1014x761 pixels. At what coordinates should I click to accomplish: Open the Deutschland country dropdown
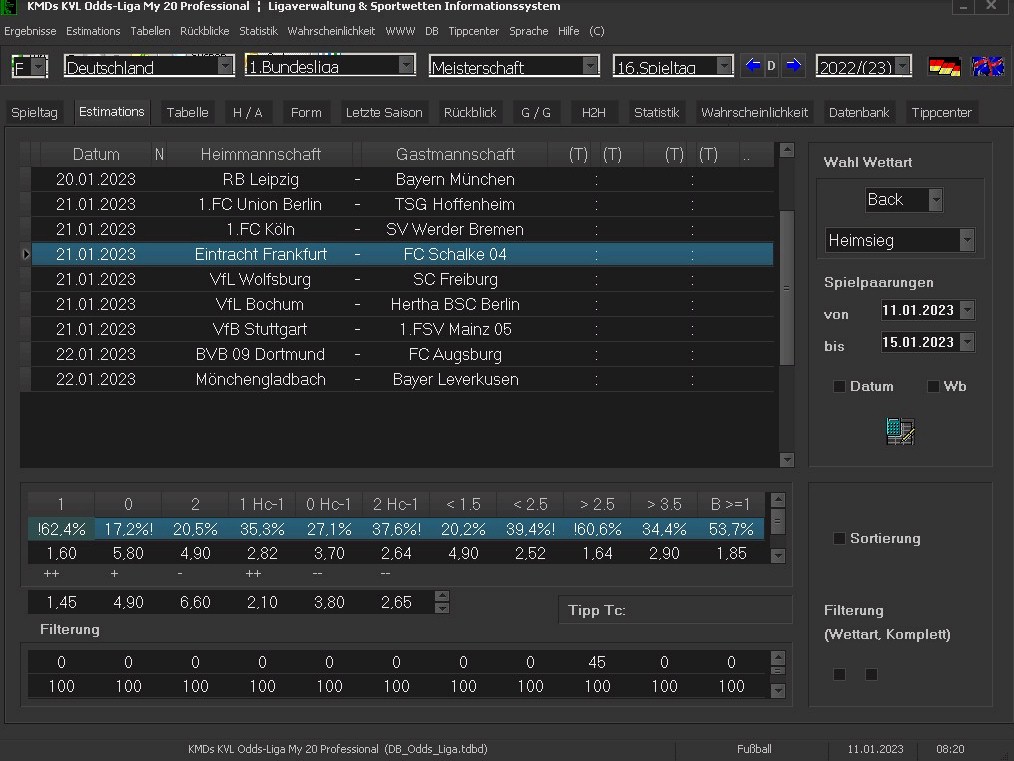click(225, 66)
